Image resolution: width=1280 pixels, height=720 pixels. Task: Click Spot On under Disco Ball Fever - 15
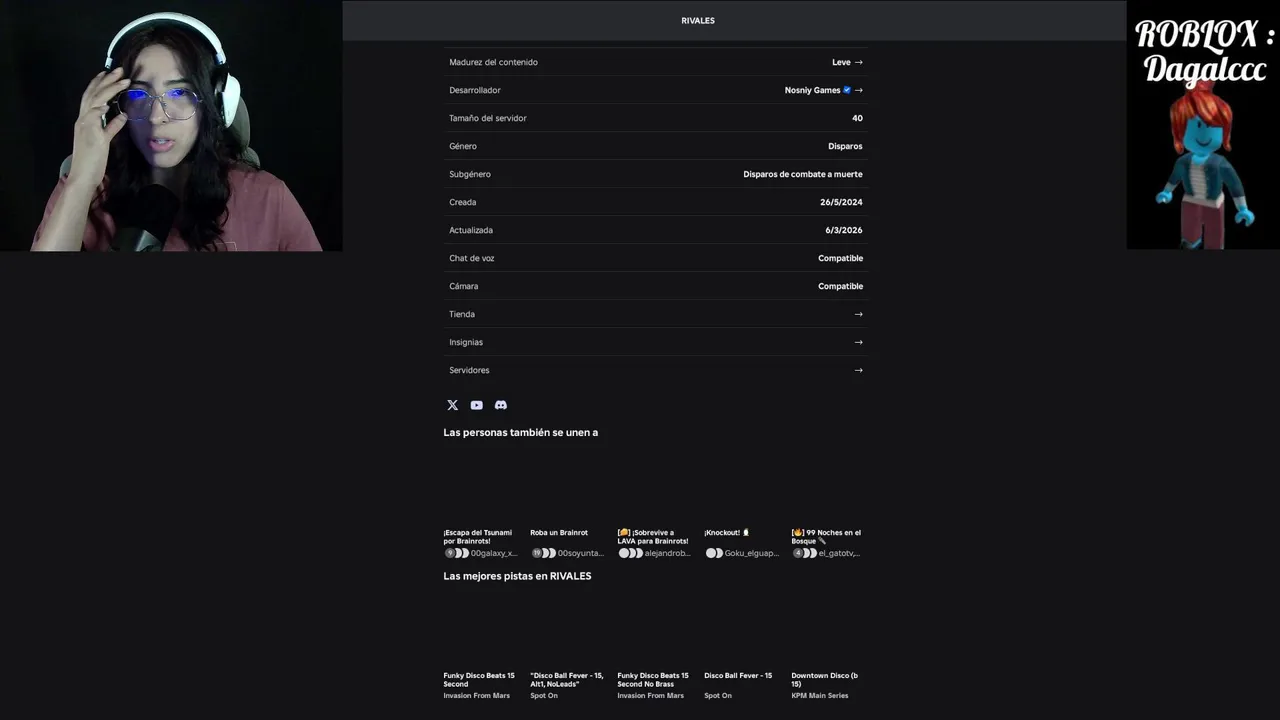pos(718,695)
